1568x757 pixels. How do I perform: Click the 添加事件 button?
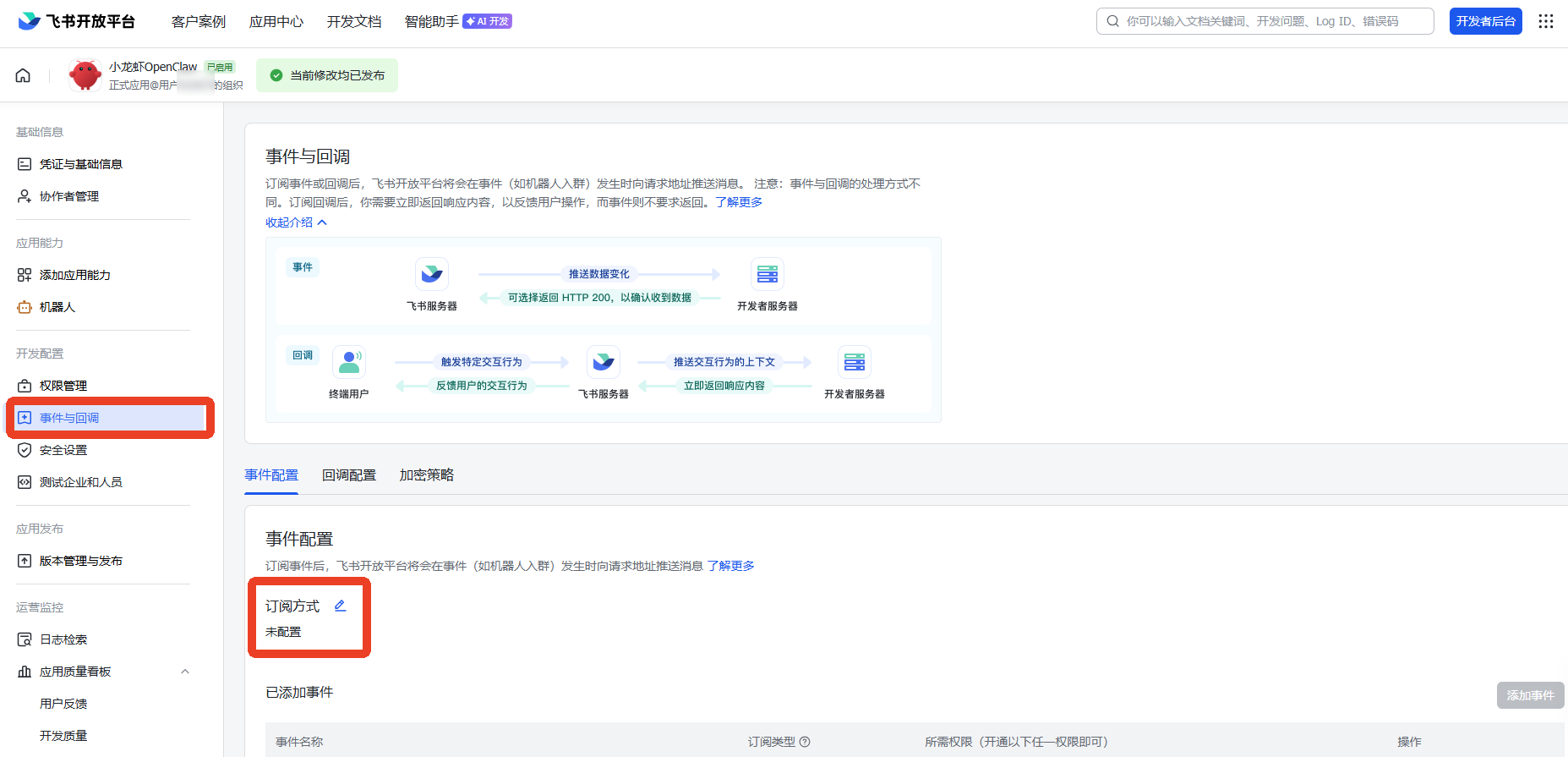pos(1530,695)
